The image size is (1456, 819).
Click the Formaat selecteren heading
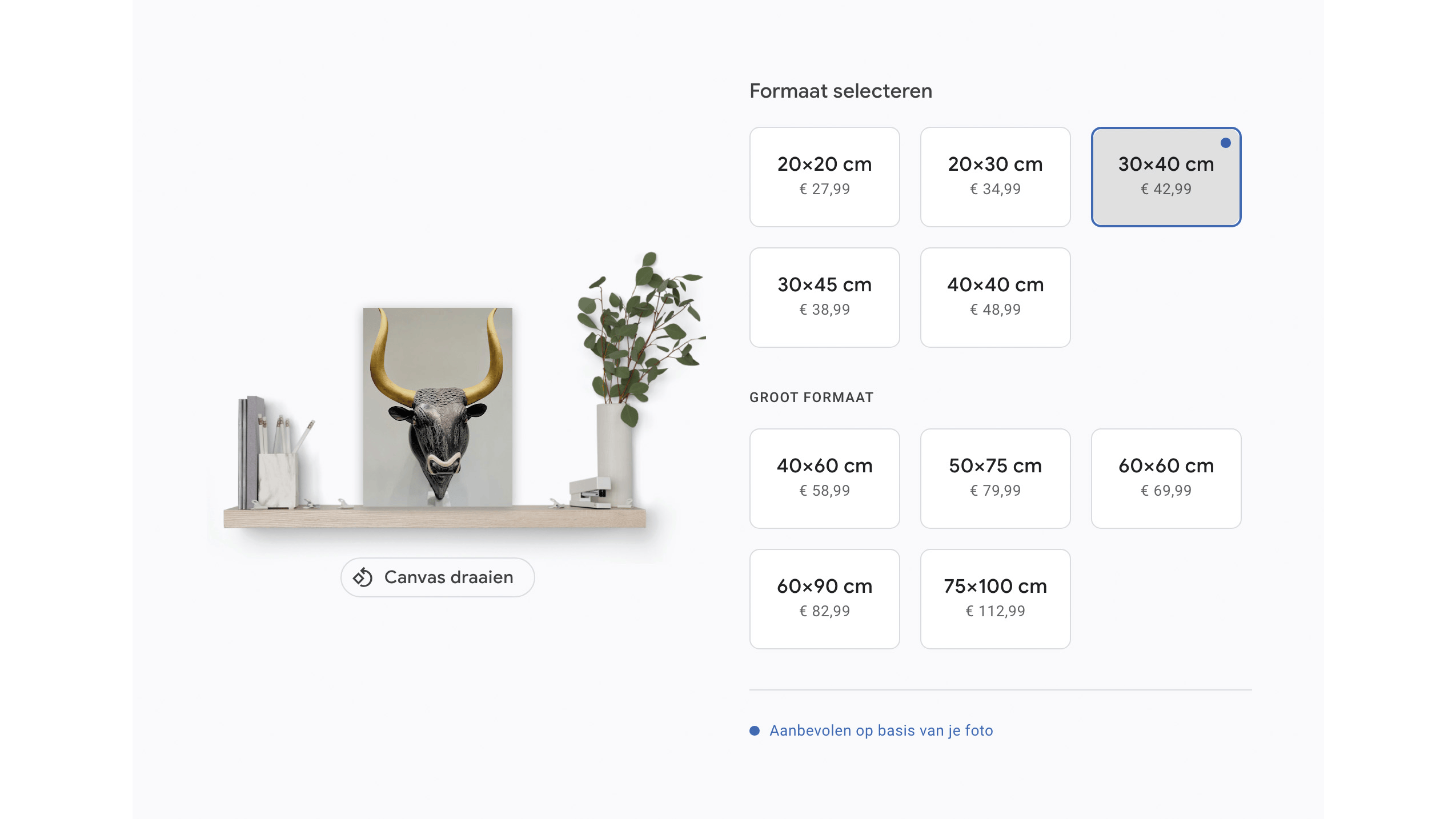(840, 91)
